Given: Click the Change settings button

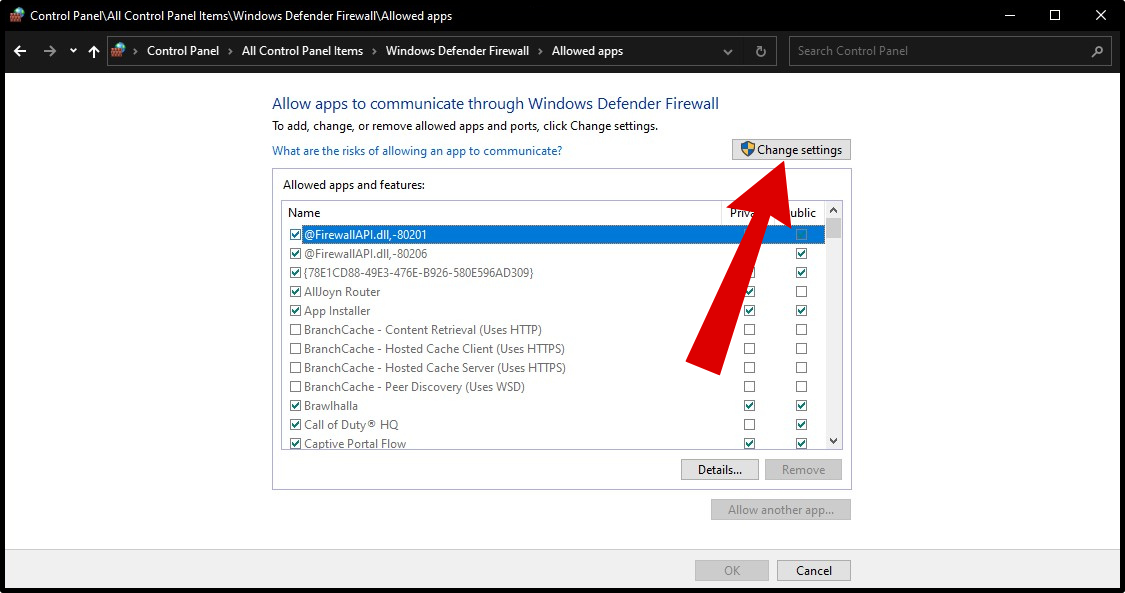Looking at the screenshot, I should coord(791,150).
